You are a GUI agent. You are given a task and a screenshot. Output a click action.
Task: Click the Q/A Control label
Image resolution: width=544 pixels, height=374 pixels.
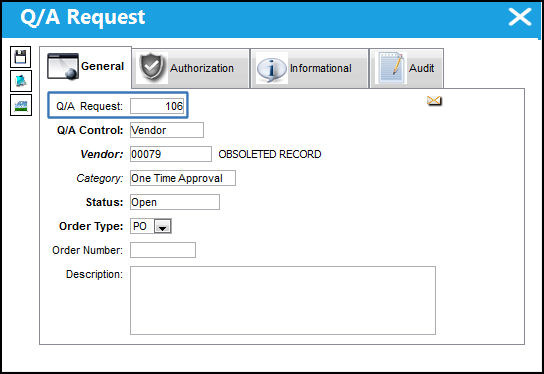(90, 130)
